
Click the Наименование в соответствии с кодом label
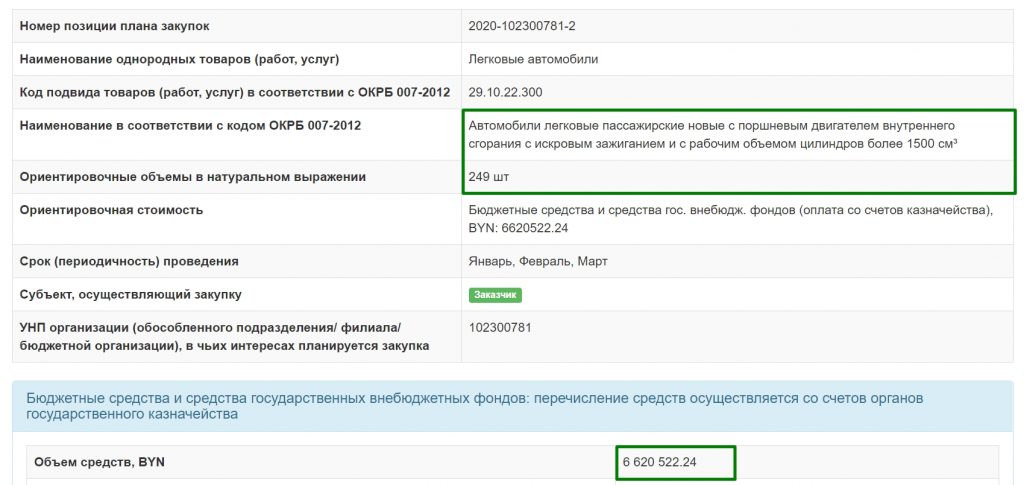coord(190,125)
